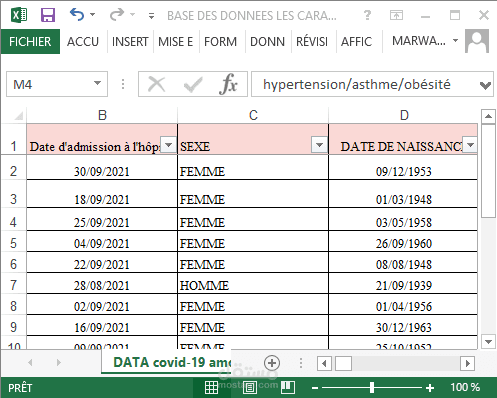Open the MARWA account menu
Screen dimensions: 497x398
pos(424,41)
